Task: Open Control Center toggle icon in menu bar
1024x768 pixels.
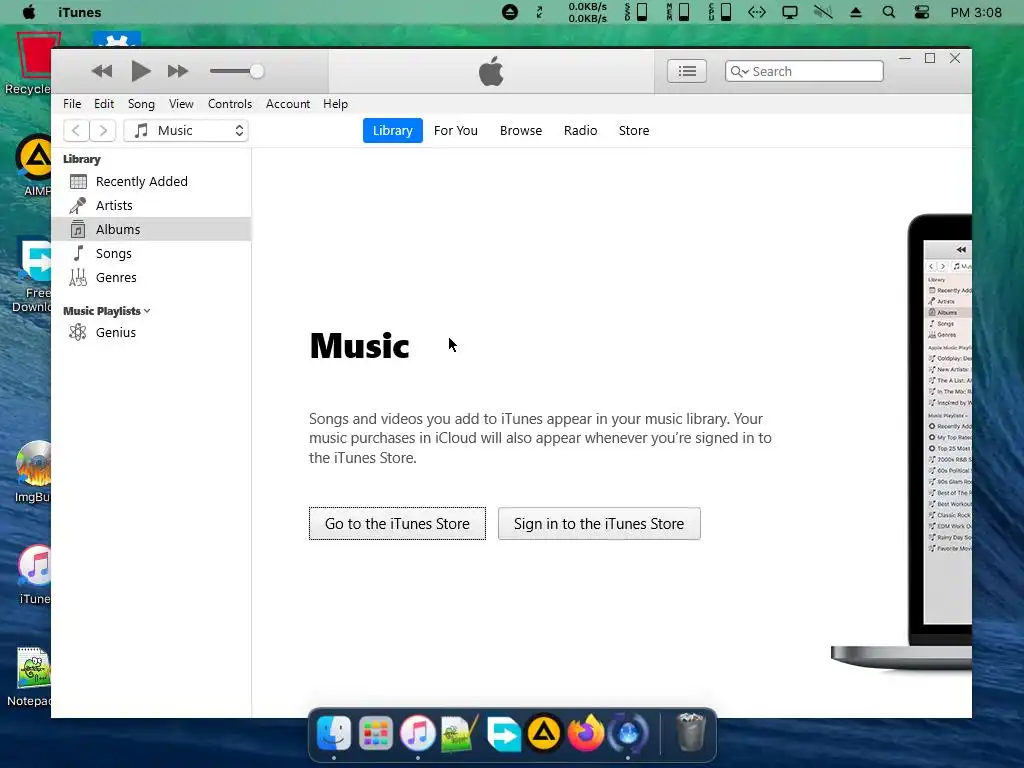Action: coord(921,12)
